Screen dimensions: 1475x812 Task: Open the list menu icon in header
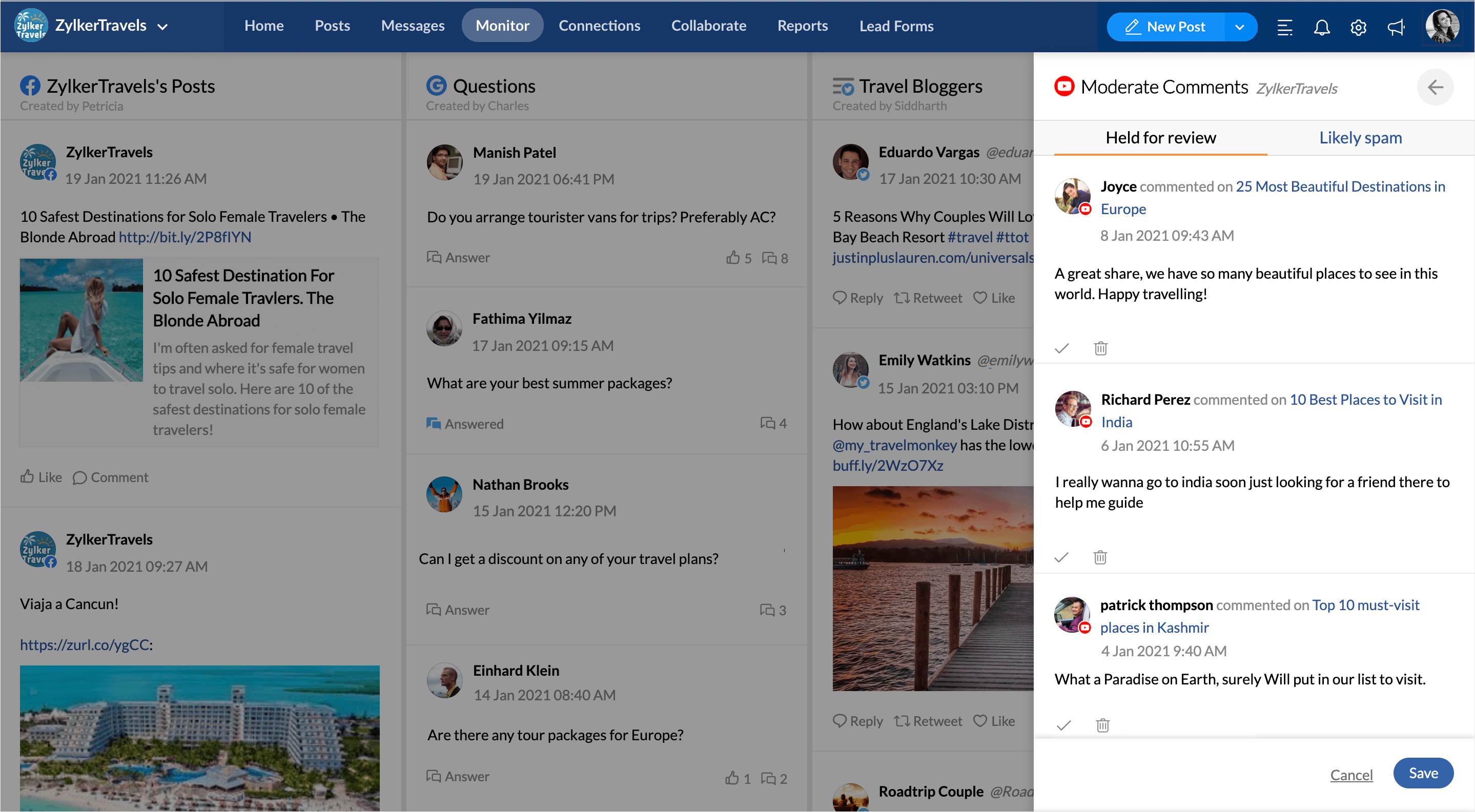click(1285, 27)
